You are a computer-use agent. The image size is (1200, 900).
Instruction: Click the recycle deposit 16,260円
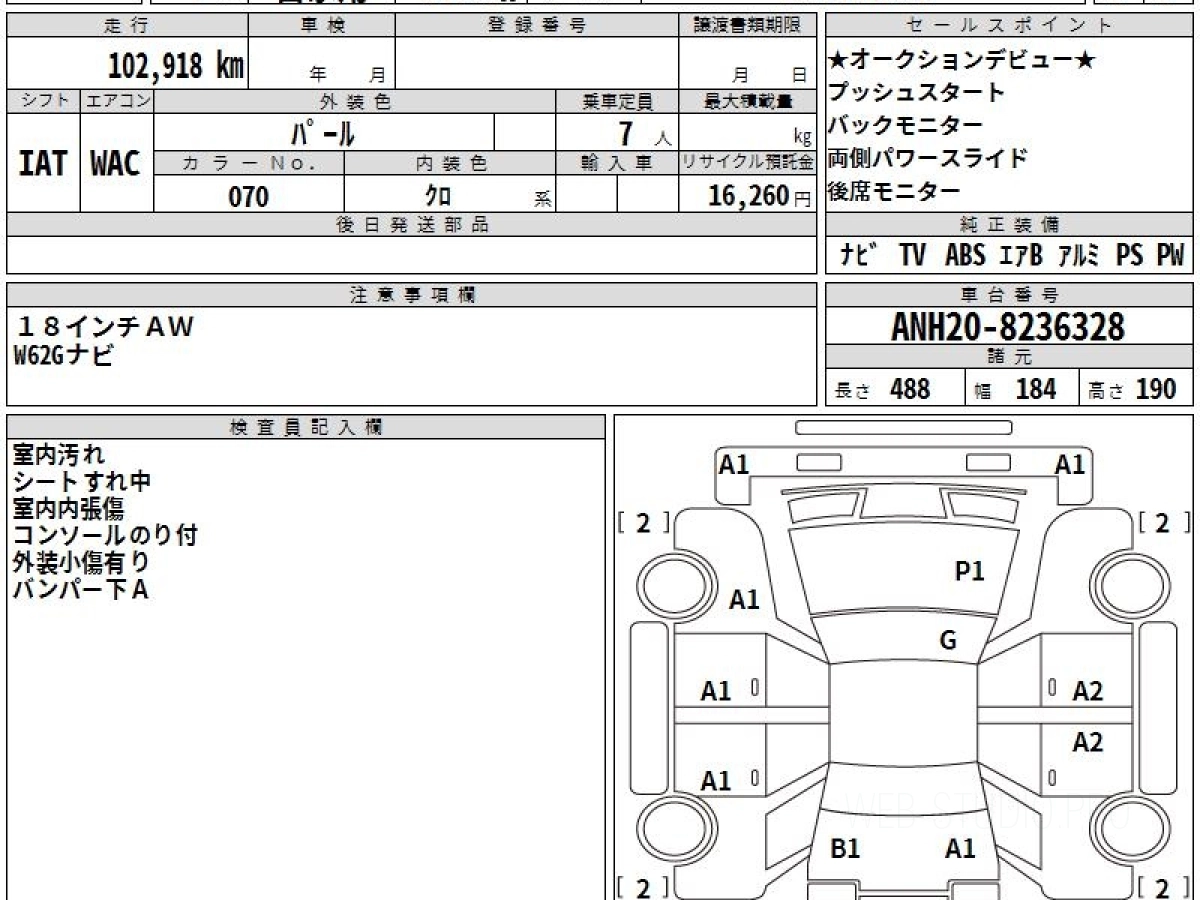coord(759,197)
